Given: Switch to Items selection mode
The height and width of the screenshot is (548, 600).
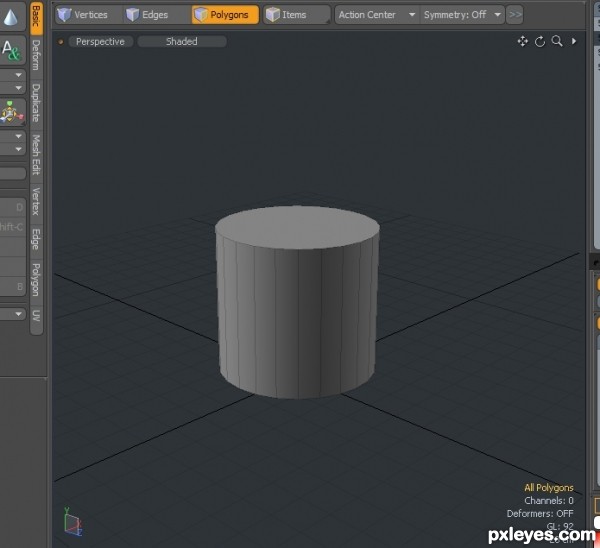Looking at the screenshot, I should tap(297, 15).
